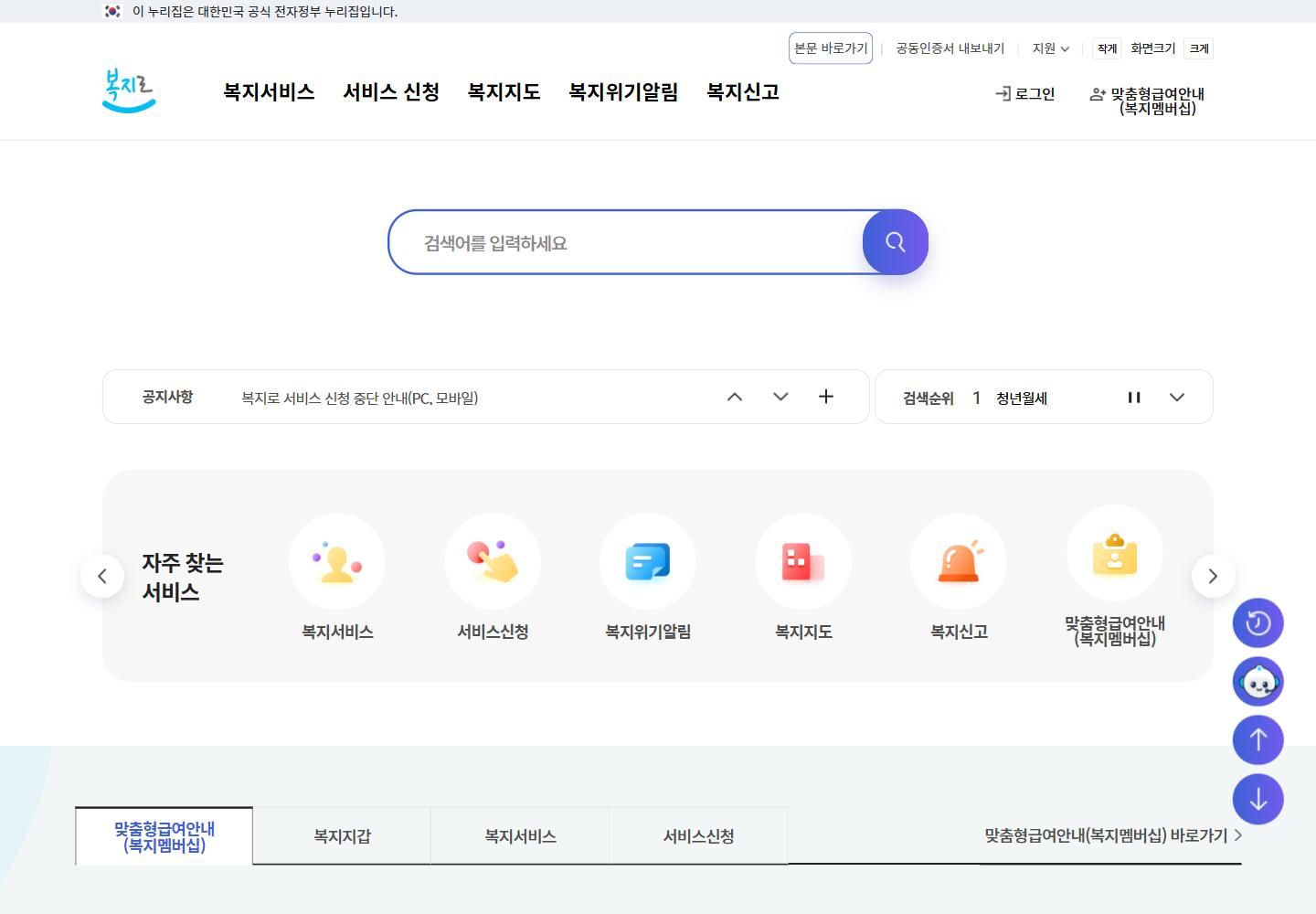Screen dimensions: 1316x914
Task: Open recently viewed history floating button
Action: tap(1258, 623)
